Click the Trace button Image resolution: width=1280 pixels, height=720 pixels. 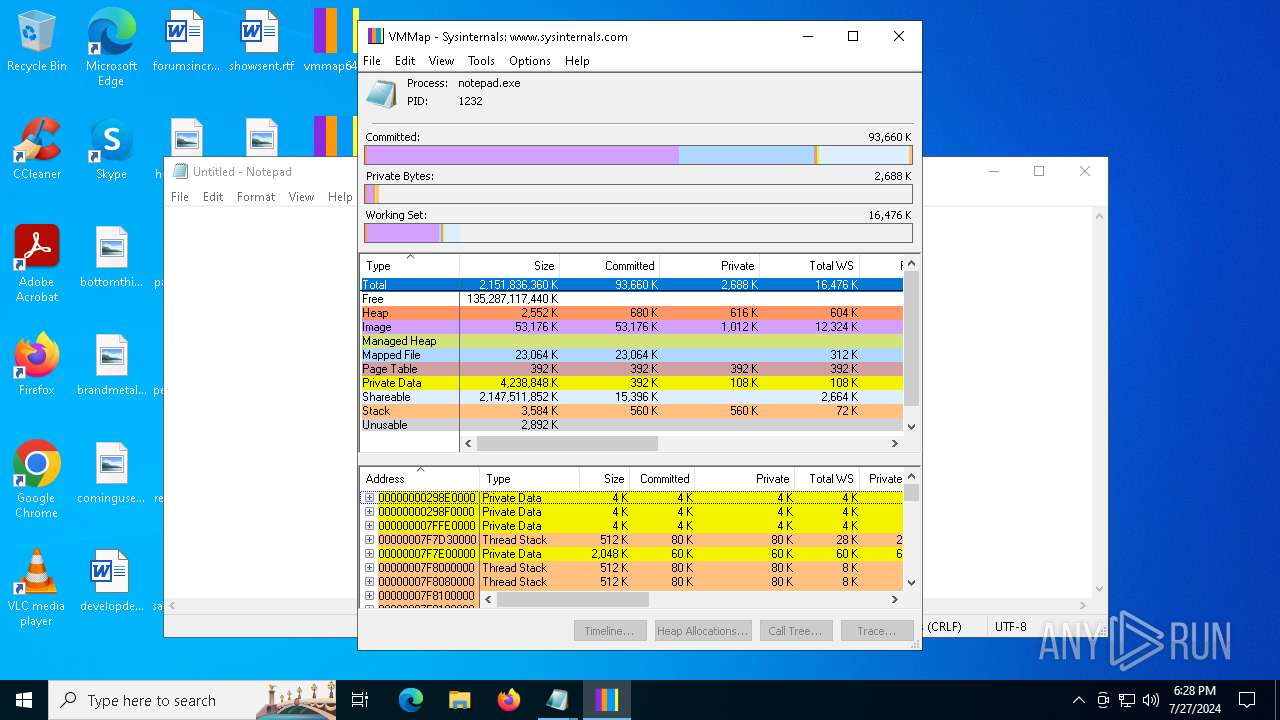(877, 631)
